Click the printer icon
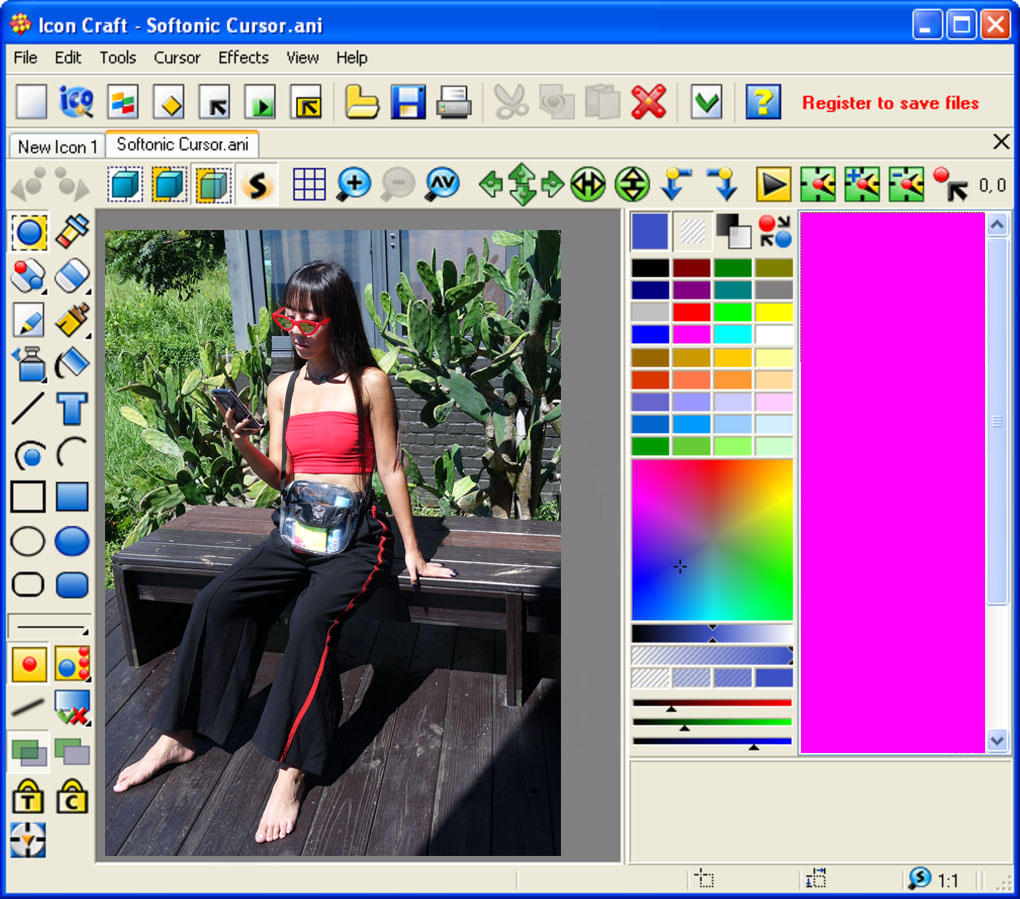 [x=454, y=102]
